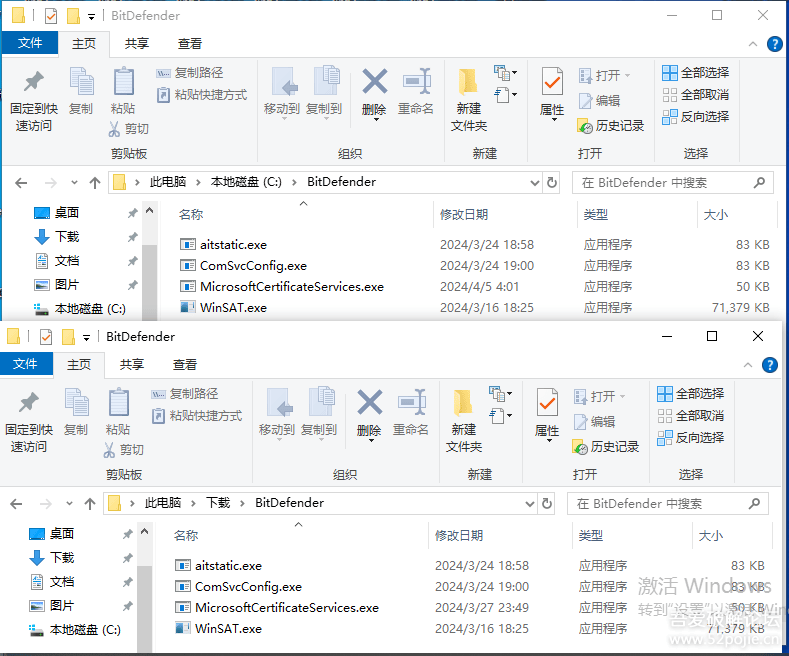Screen dimensions: 789x656
Task: Click the 属性 icon in the top window
Action: click(x=552, y=82)
